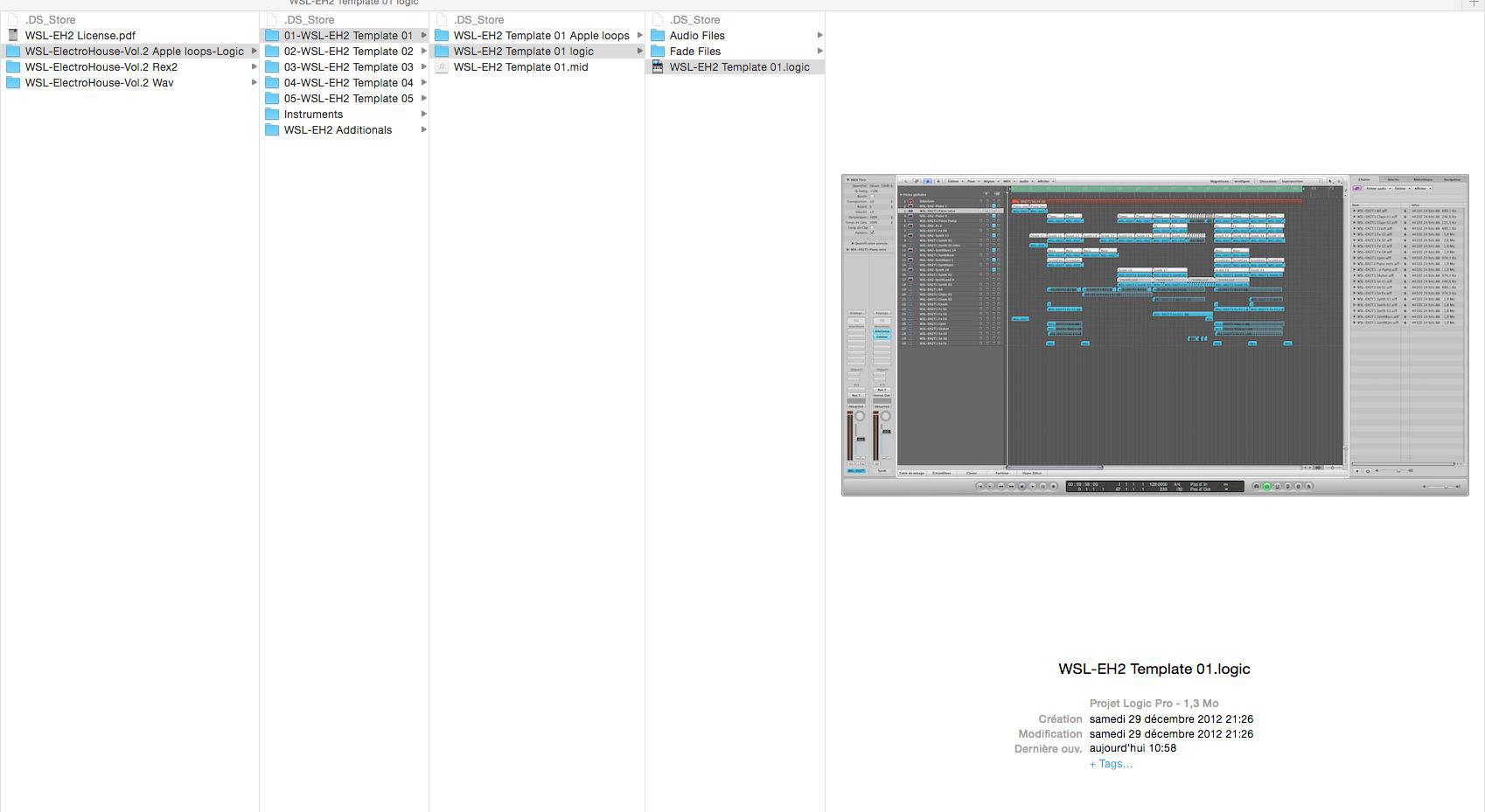Add tags via the '+ Tags…' link
The image size is (1485, 812).
[1111, 764]
